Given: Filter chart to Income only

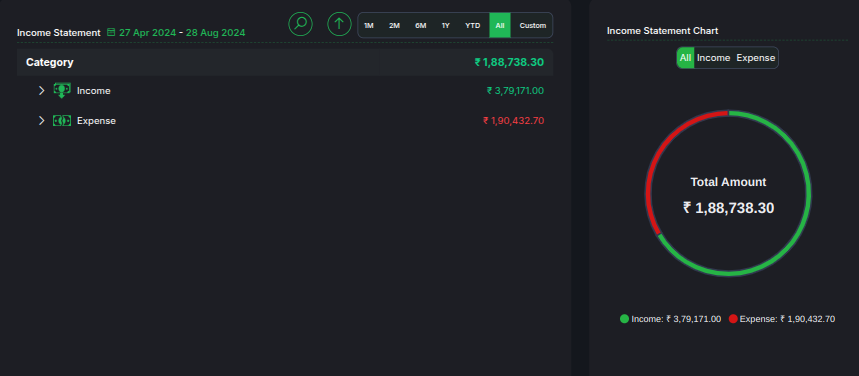Looking at the screenshot, I should click(x=713, y=58).
